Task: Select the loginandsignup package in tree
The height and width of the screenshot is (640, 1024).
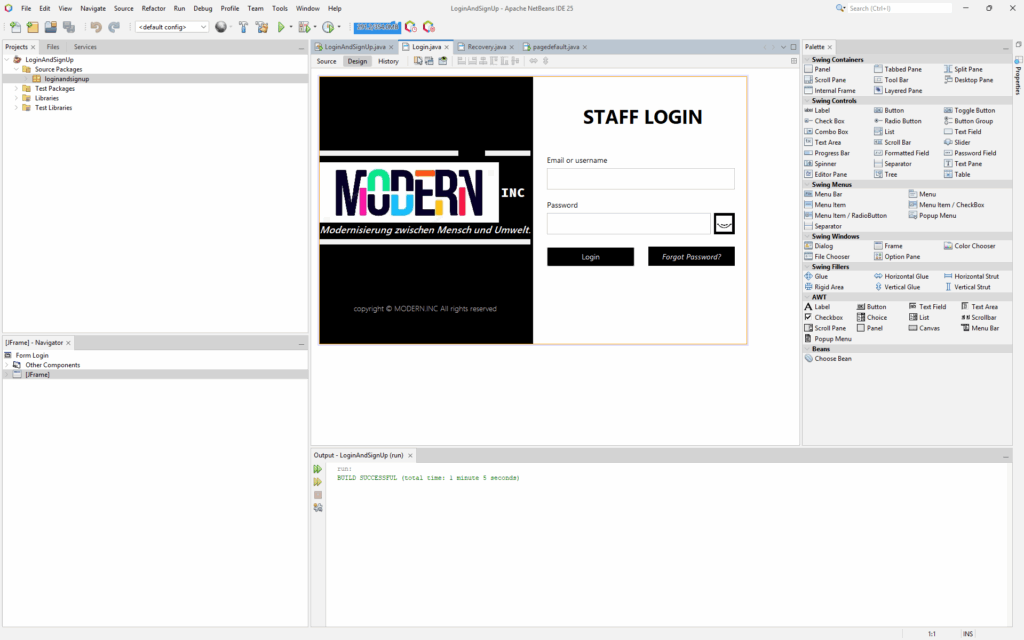Action: click(67, 79)
